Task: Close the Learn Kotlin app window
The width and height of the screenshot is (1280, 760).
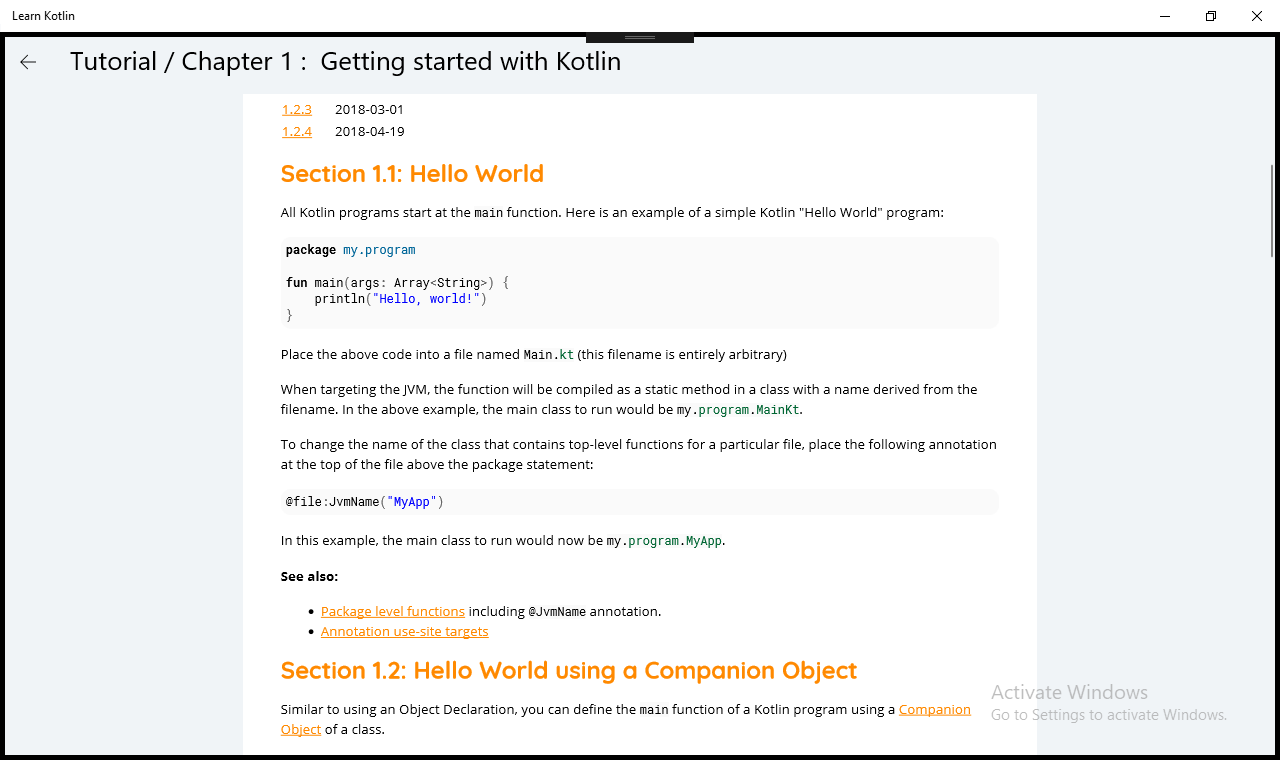Action: [x=1257, y=16]
